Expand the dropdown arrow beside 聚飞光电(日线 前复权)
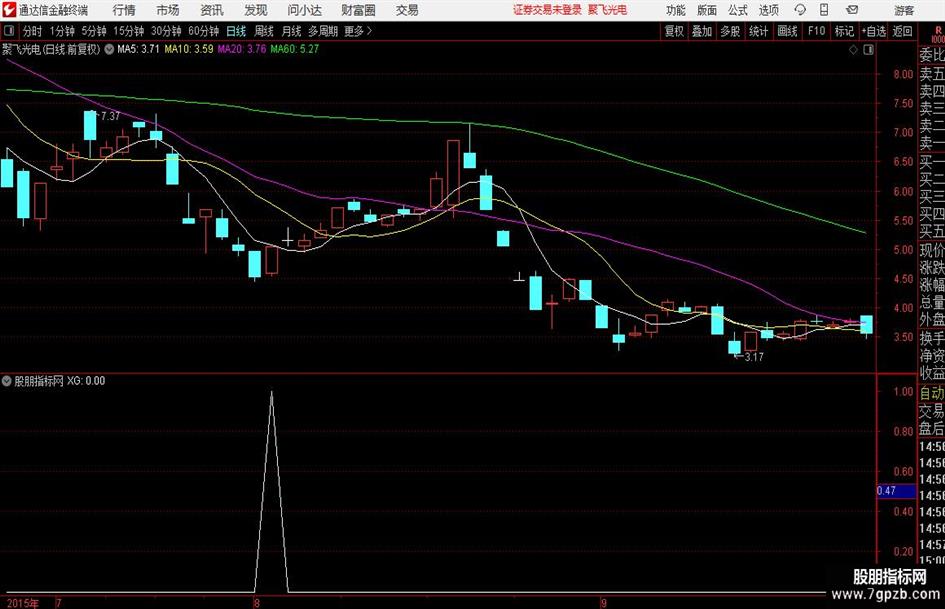945x609 pixels. (x=109, y=49)
